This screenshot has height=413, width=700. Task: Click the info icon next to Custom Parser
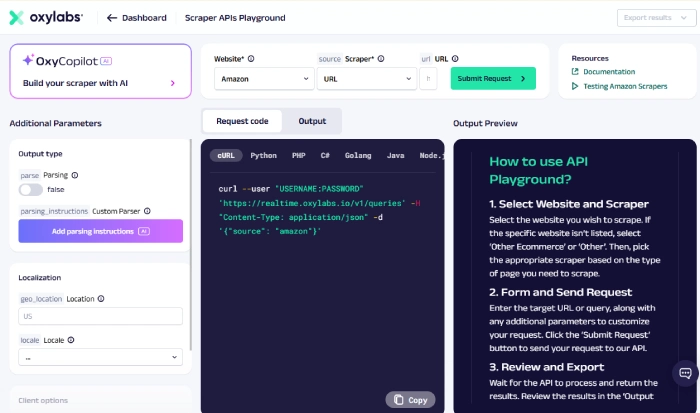click(147, 211)
